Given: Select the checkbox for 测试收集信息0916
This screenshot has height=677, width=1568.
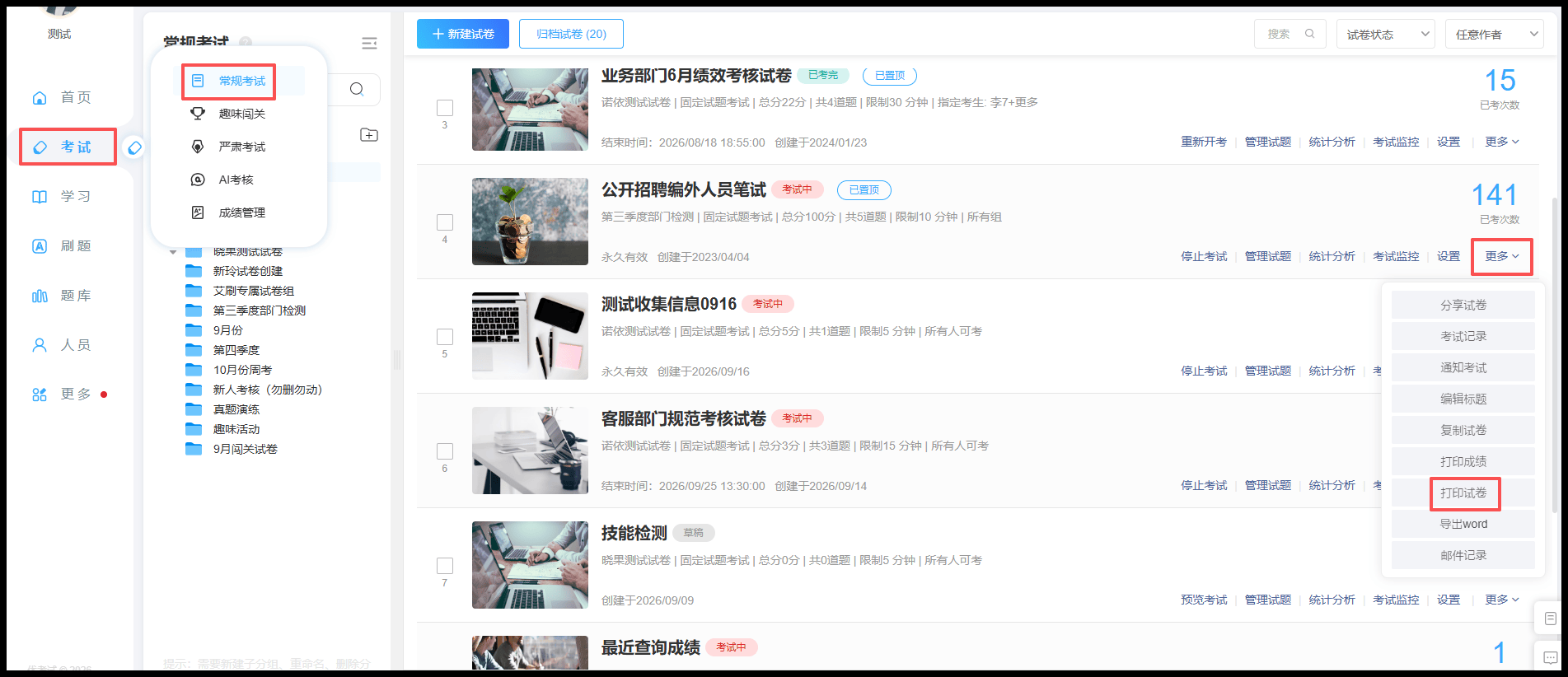Looking at the screenshot, I should pyautogui.click(x=445, y=337).
